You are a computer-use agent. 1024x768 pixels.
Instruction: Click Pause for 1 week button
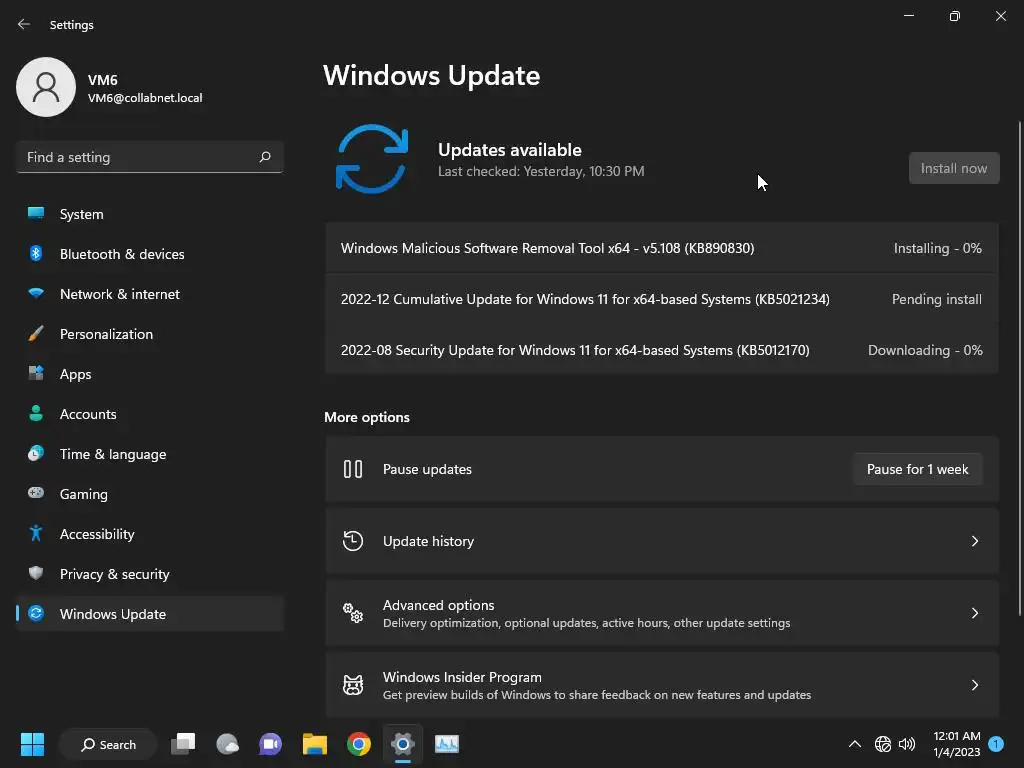point(917,469)
